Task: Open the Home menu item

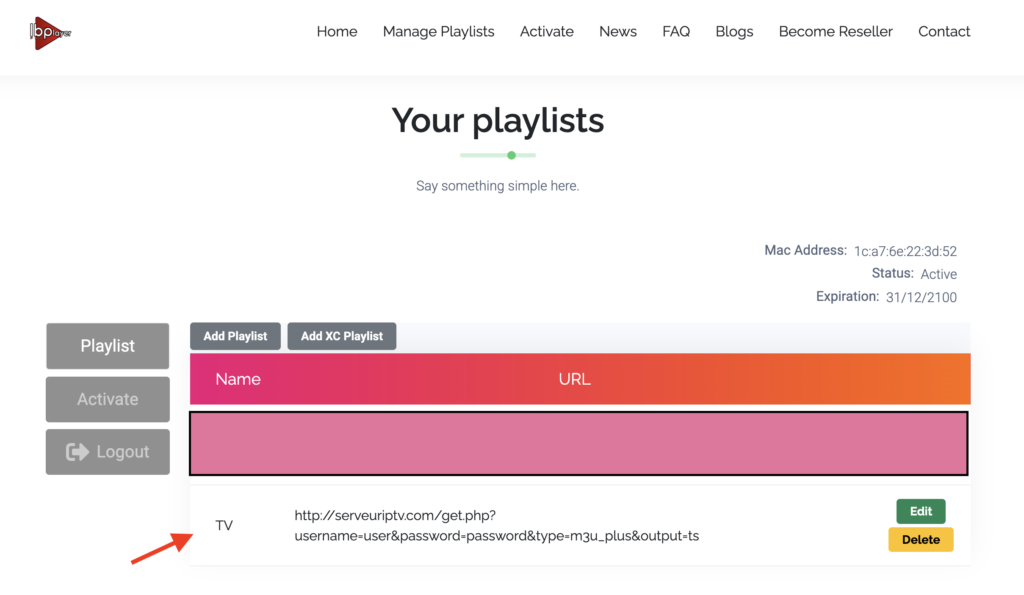Action: tap(337, 31)
